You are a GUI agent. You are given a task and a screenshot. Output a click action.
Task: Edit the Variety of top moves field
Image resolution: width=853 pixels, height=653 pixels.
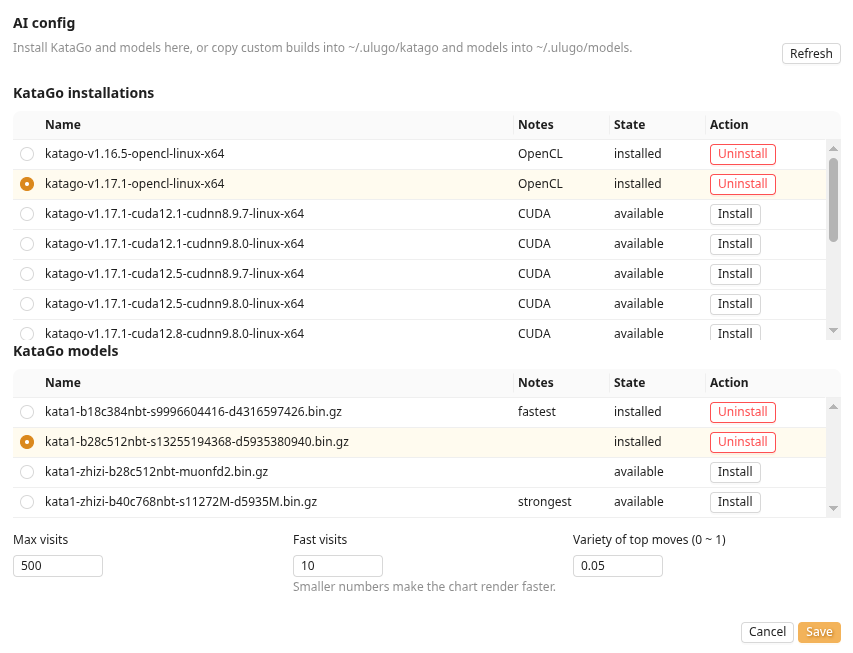[x=617, y=566]
